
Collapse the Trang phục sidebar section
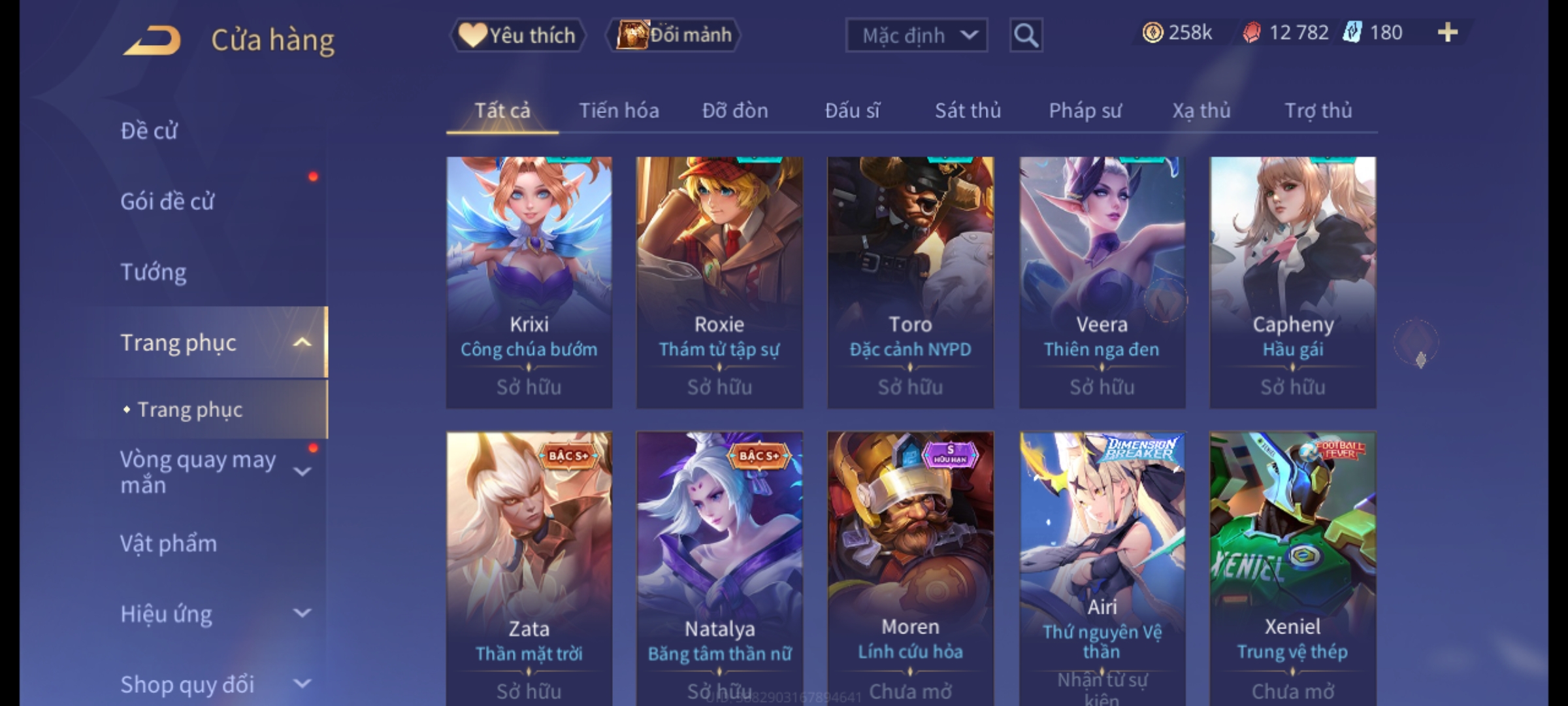(302, 343)
